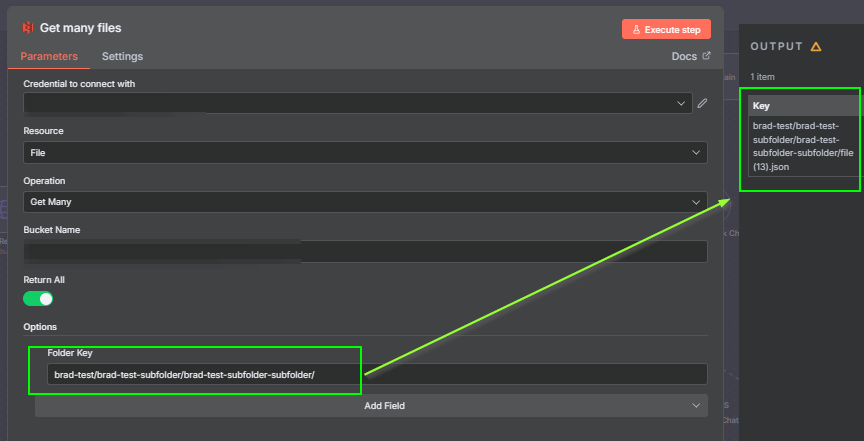Click the Bucket Name input field
This screenshot has height=441, width=864.
[365, 251]
